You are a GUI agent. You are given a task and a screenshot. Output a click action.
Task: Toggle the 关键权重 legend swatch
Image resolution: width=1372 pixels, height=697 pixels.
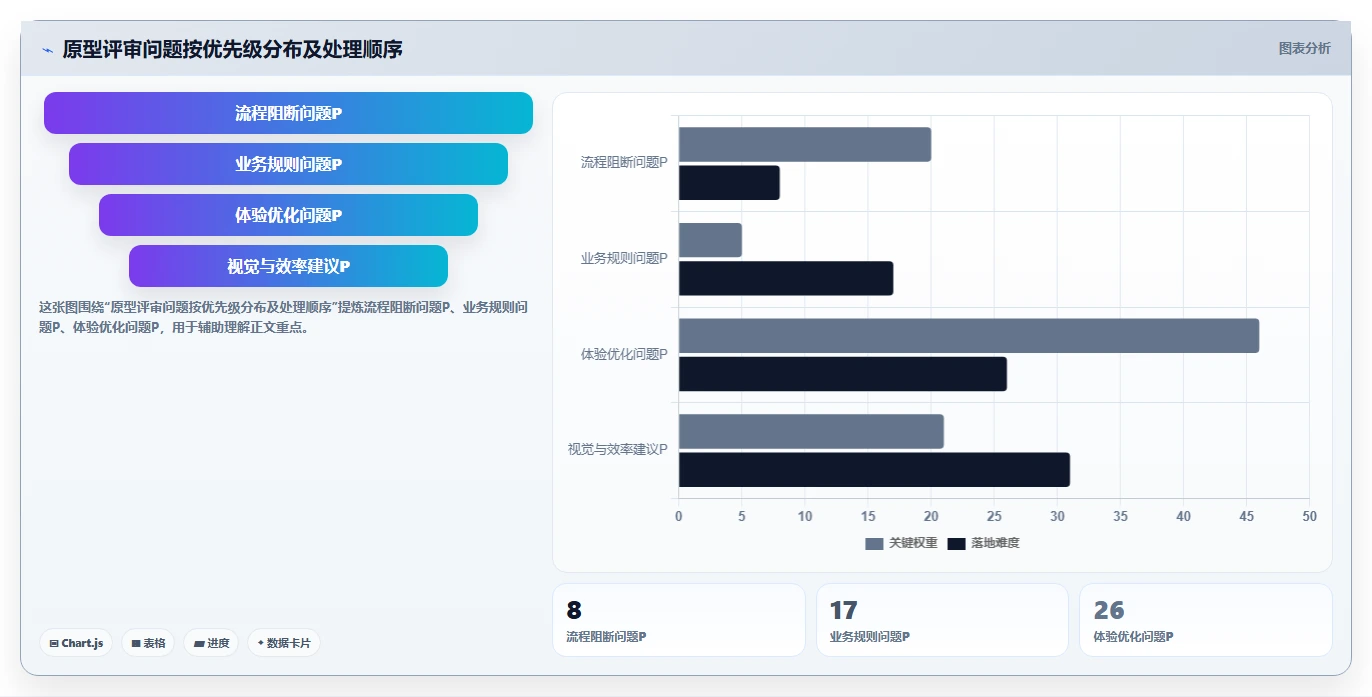point(874,543)
